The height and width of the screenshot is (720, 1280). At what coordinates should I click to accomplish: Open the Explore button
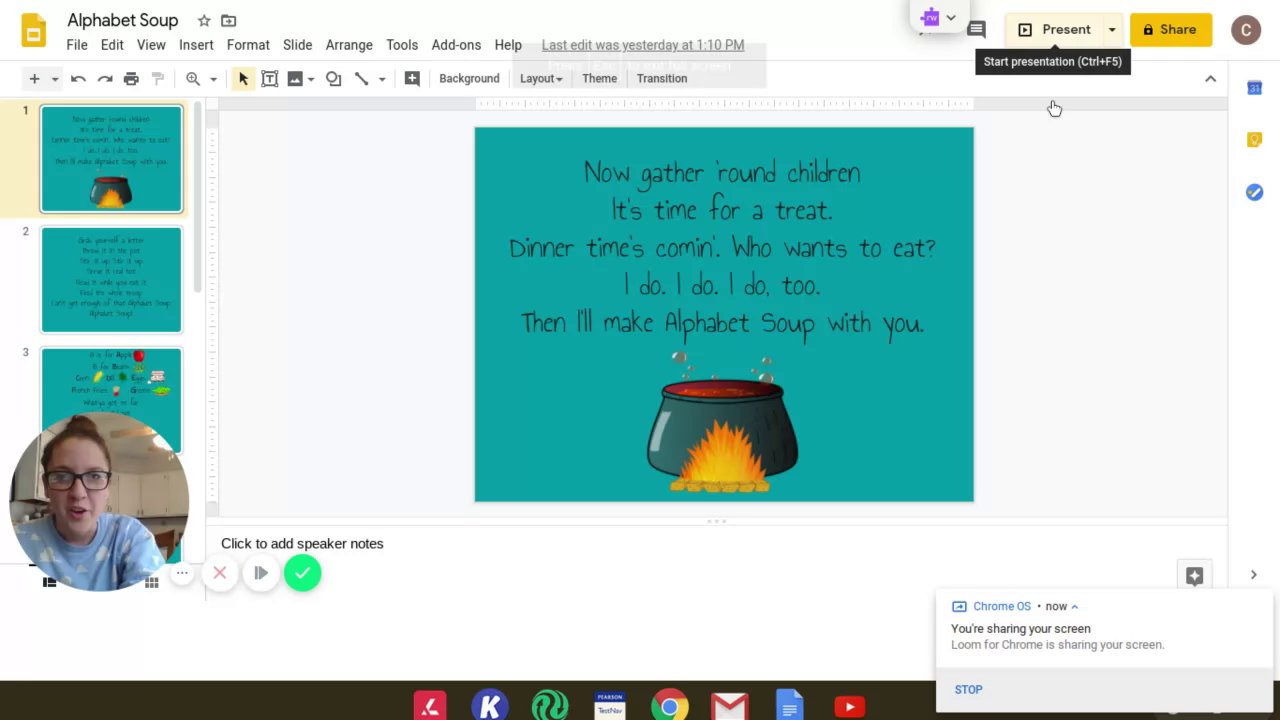tap(1194, 576)
